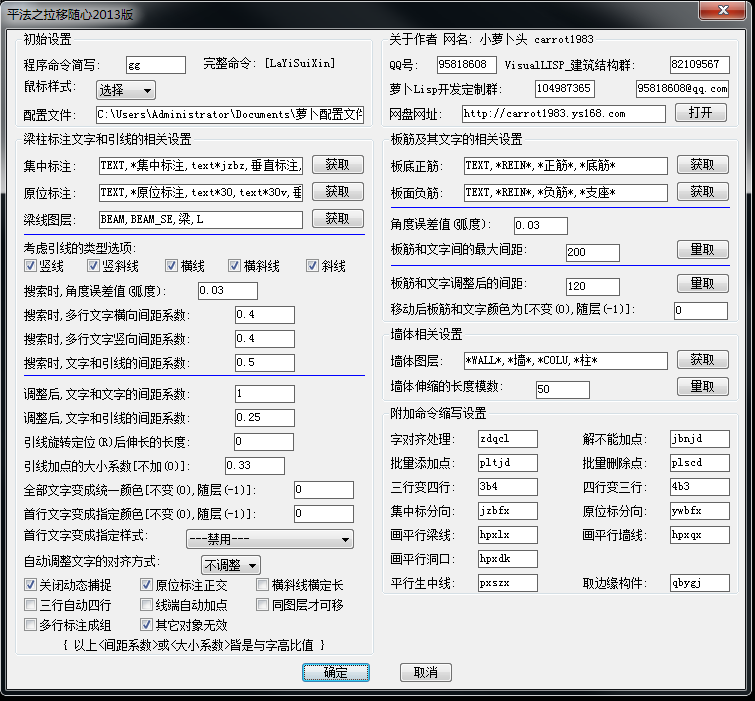Open the 鼠标样式 dropdown

point(125,90)
